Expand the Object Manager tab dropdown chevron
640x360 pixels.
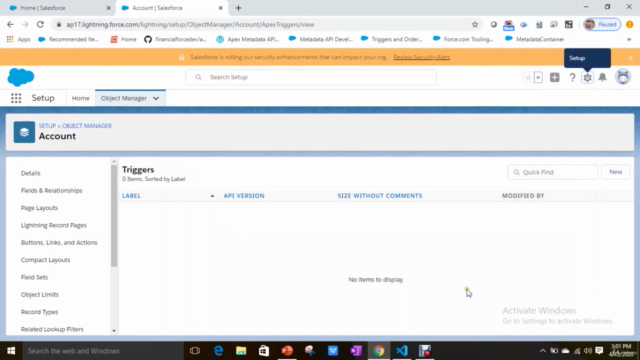(156, 98)
